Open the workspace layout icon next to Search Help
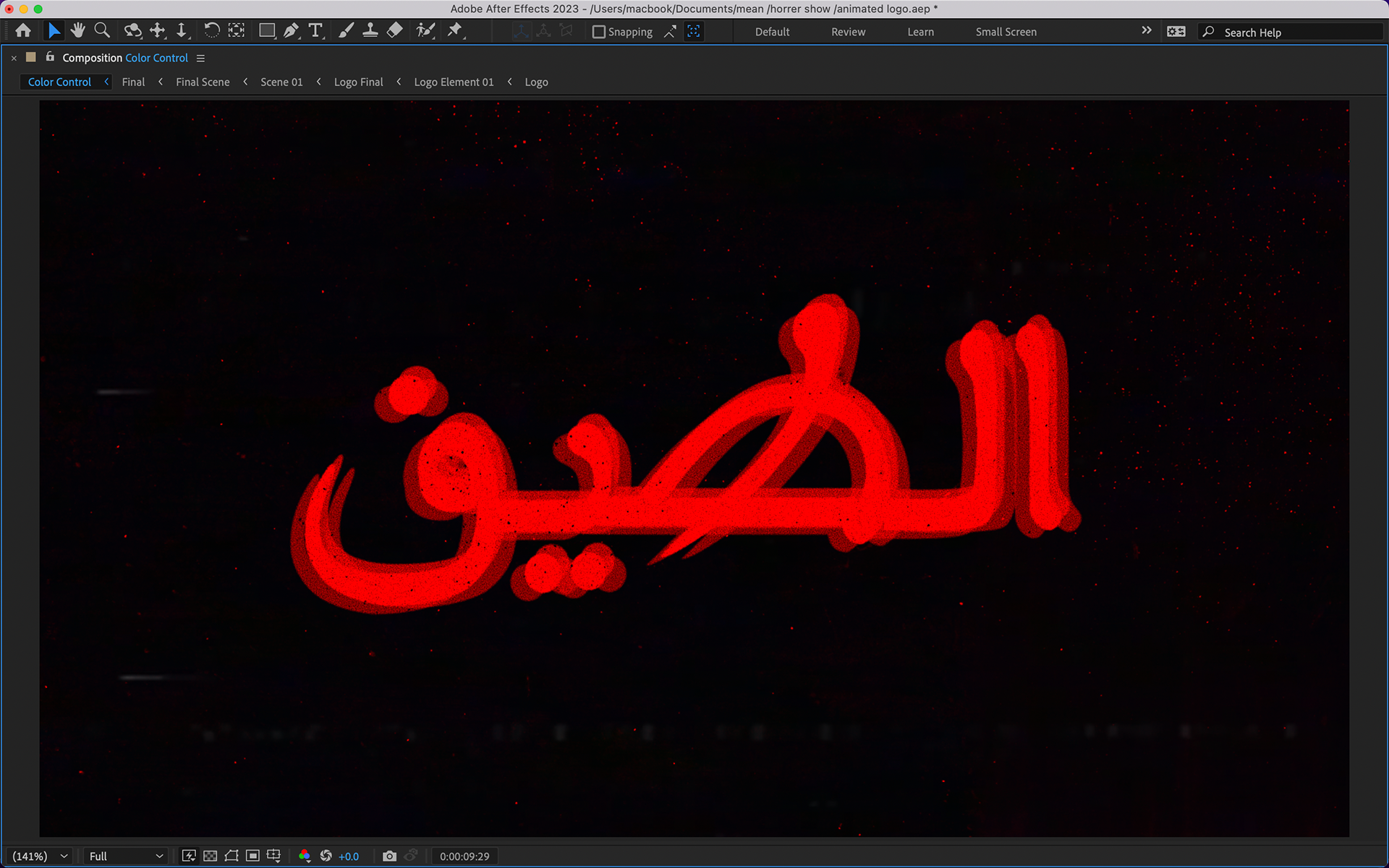 (1176, 31)
